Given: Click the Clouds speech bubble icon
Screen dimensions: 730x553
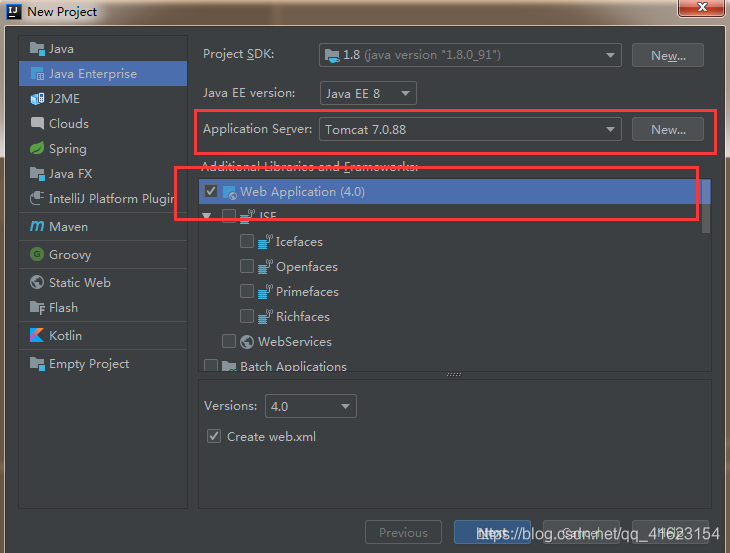Looking at the screenshot, I should [37, 123].
